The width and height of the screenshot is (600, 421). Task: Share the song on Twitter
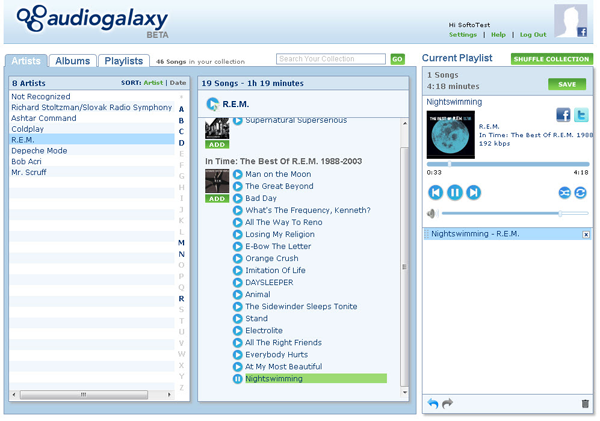pyautogui.click(x=581, y=115)
